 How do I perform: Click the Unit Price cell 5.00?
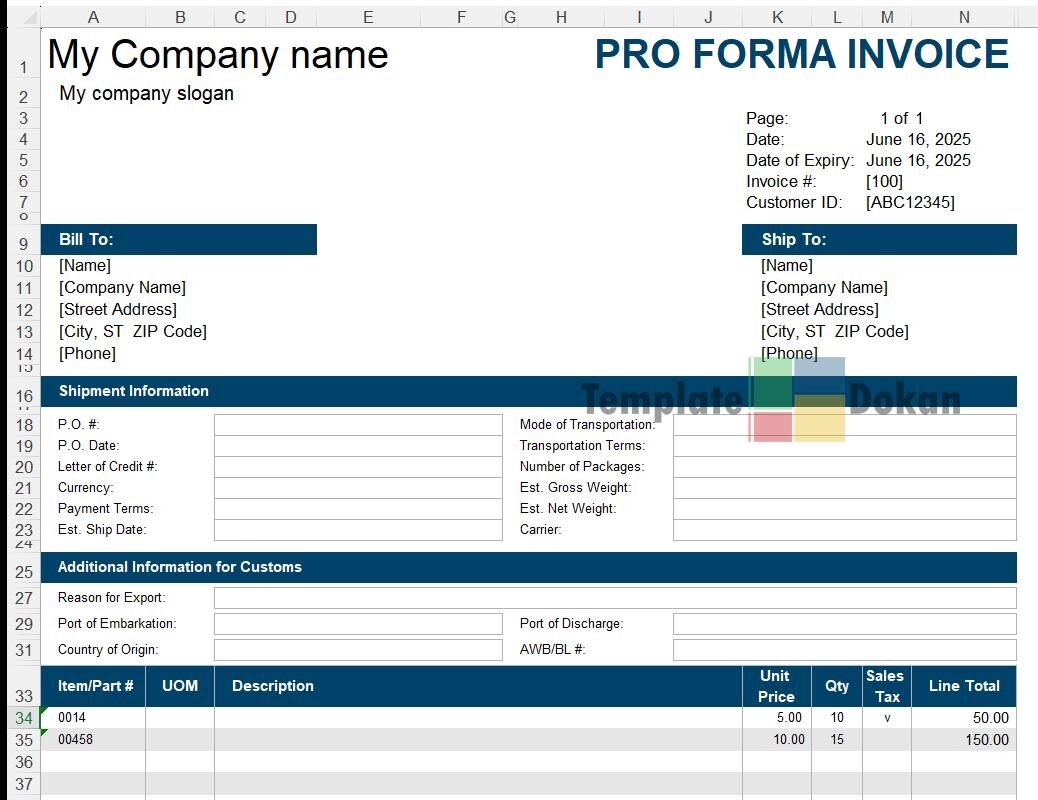click(x=777, y=718)
